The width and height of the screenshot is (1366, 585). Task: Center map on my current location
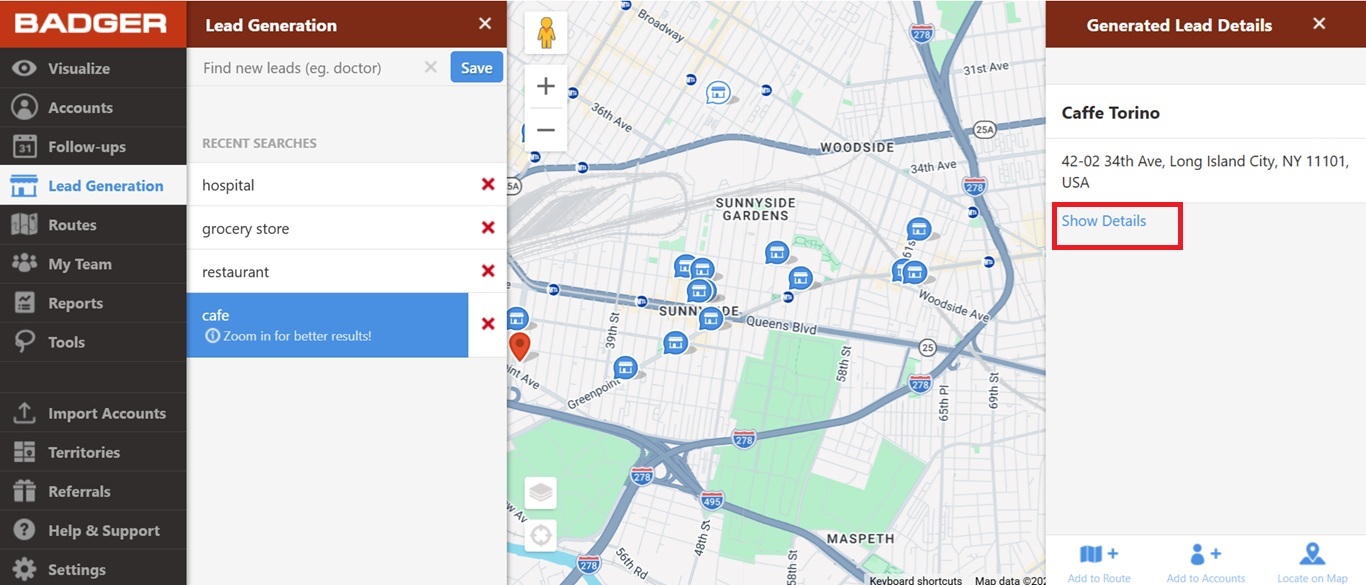coord(541,535)
